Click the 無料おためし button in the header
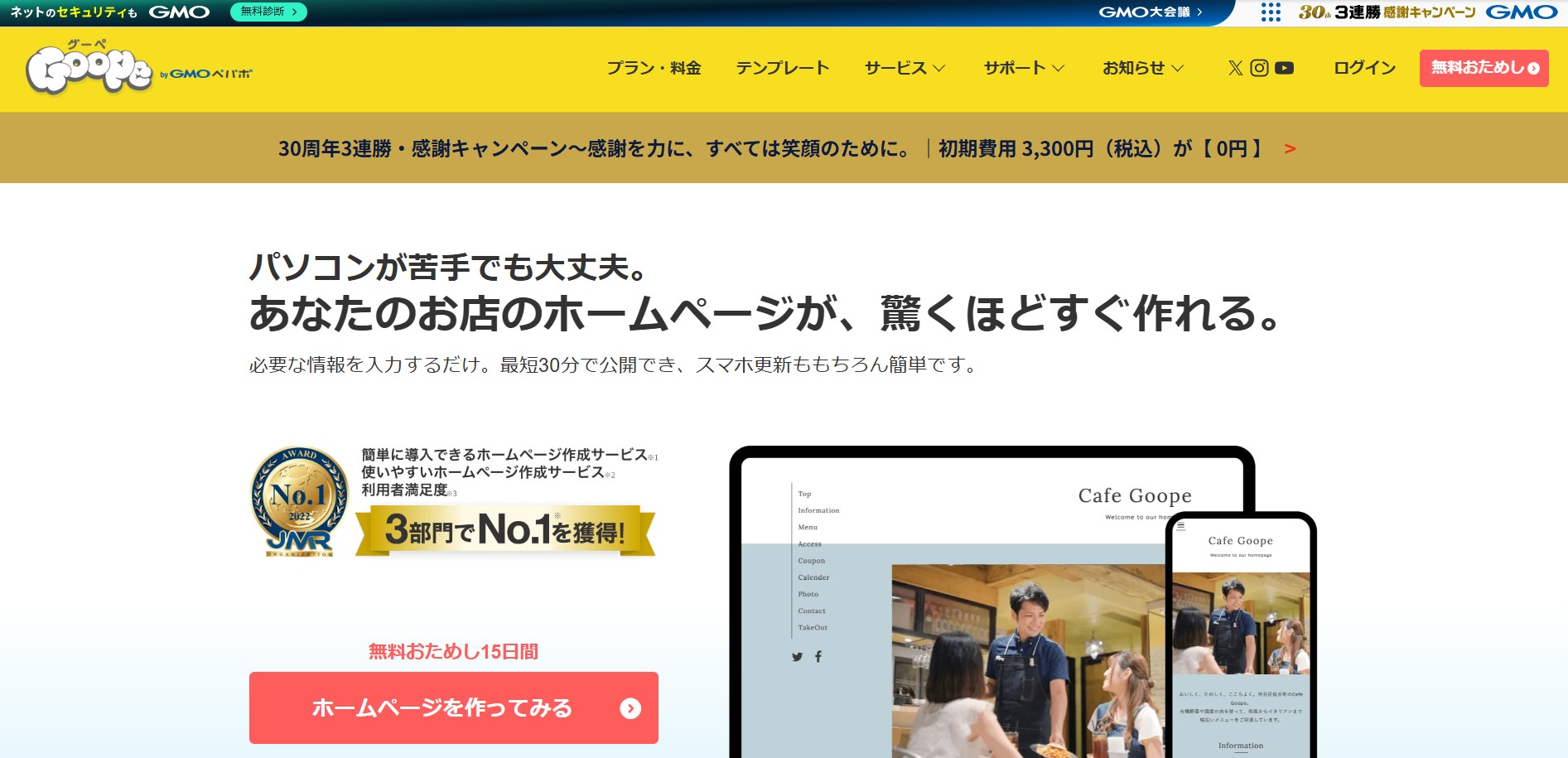The height and width of the screenshot is (758, 1568). (x=1484, y=68)
